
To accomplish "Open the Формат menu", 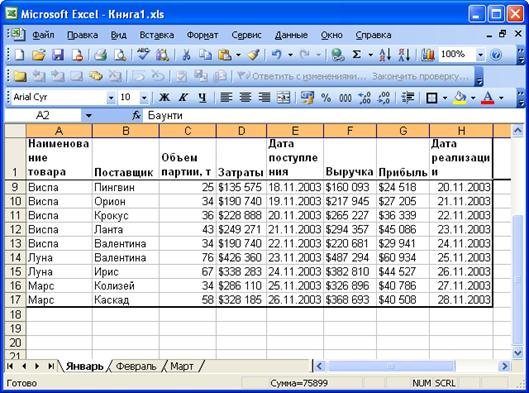I will [x=202, y=35].
